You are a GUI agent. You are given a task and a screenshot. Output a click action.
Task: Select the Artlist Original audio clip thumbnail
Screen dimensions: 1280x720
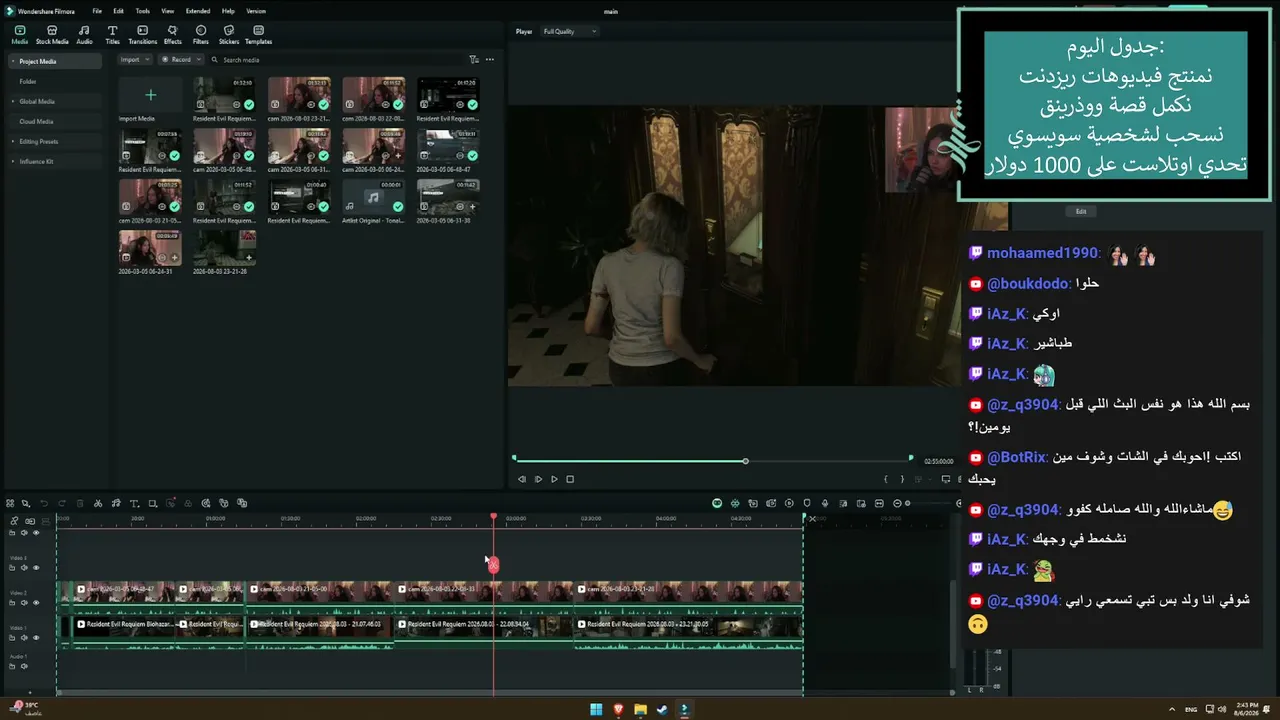pos(374,198)
